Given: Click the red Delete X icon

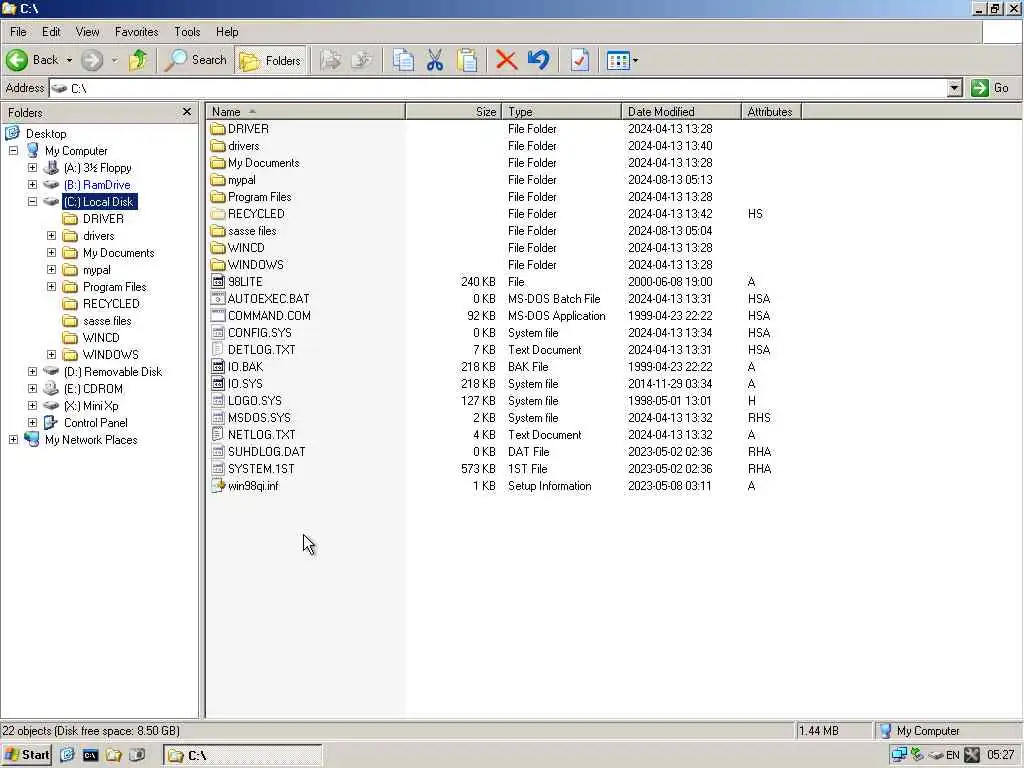Looking at the screenshot, I should pos(506,60).
